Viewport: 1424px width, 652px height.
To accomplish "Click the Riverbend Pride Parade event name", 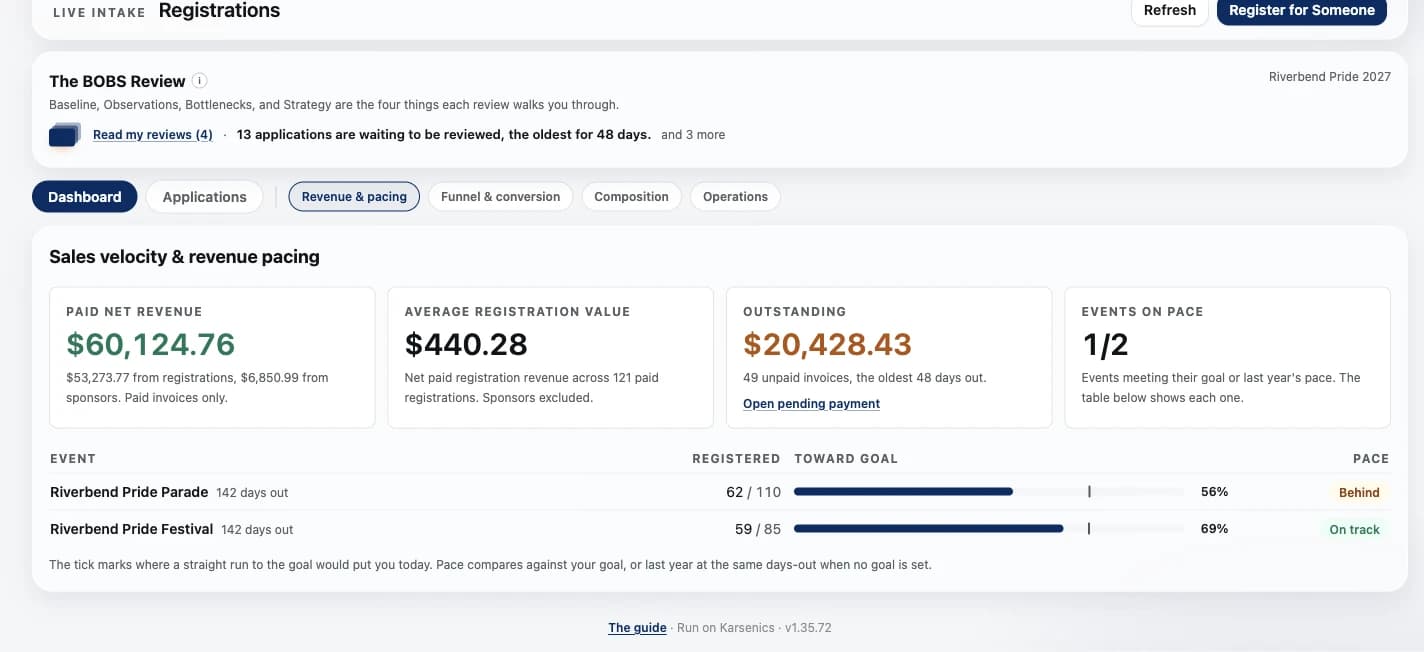I will [129, 492].
